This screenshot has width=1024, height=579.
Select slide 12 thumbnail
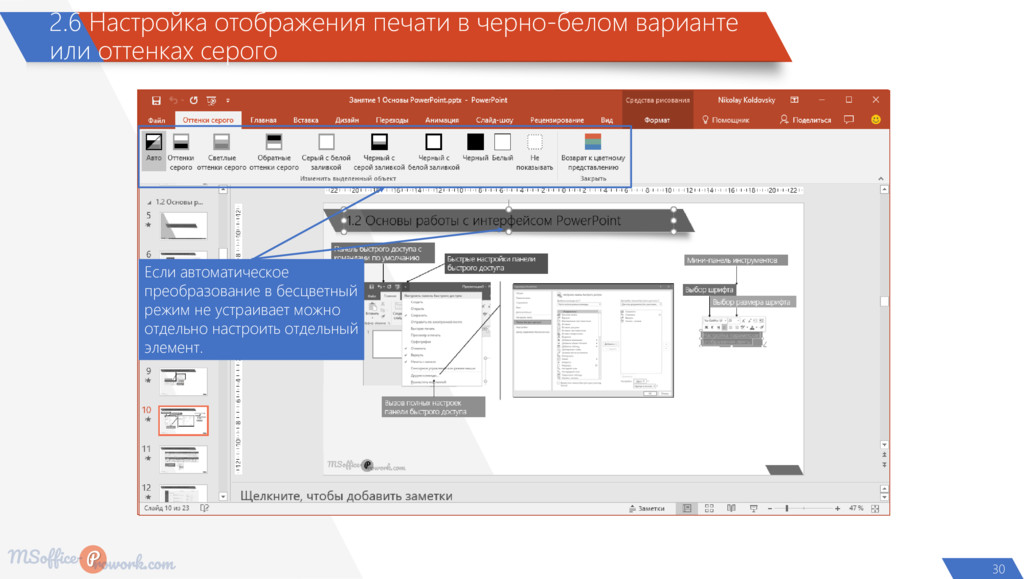[184, 493]
